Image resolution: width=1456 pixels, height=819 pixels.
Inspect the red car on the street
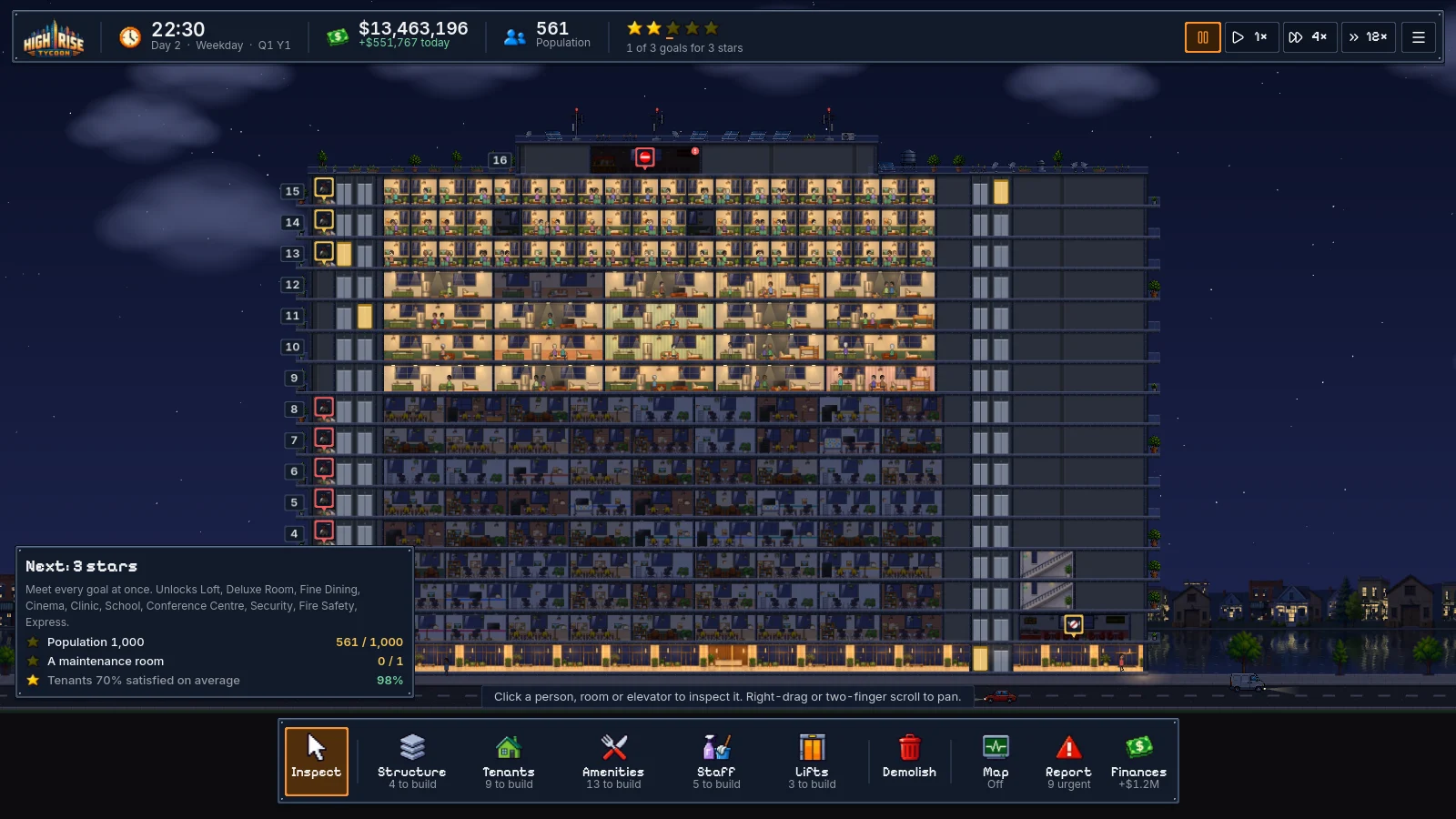coord(999,697)
